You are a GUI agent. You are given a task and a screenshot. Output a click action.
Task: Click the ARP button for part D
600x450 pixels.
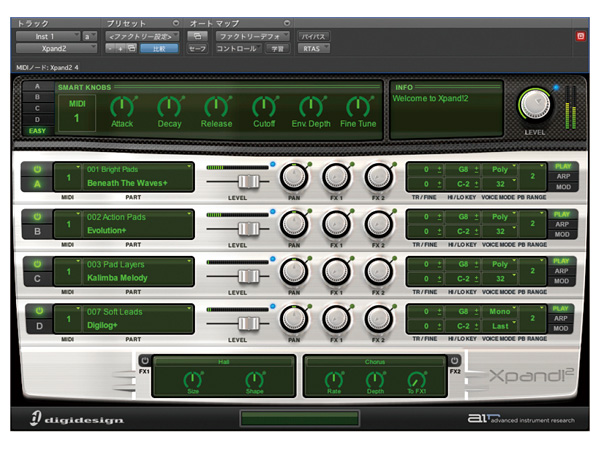click(561, 318)
